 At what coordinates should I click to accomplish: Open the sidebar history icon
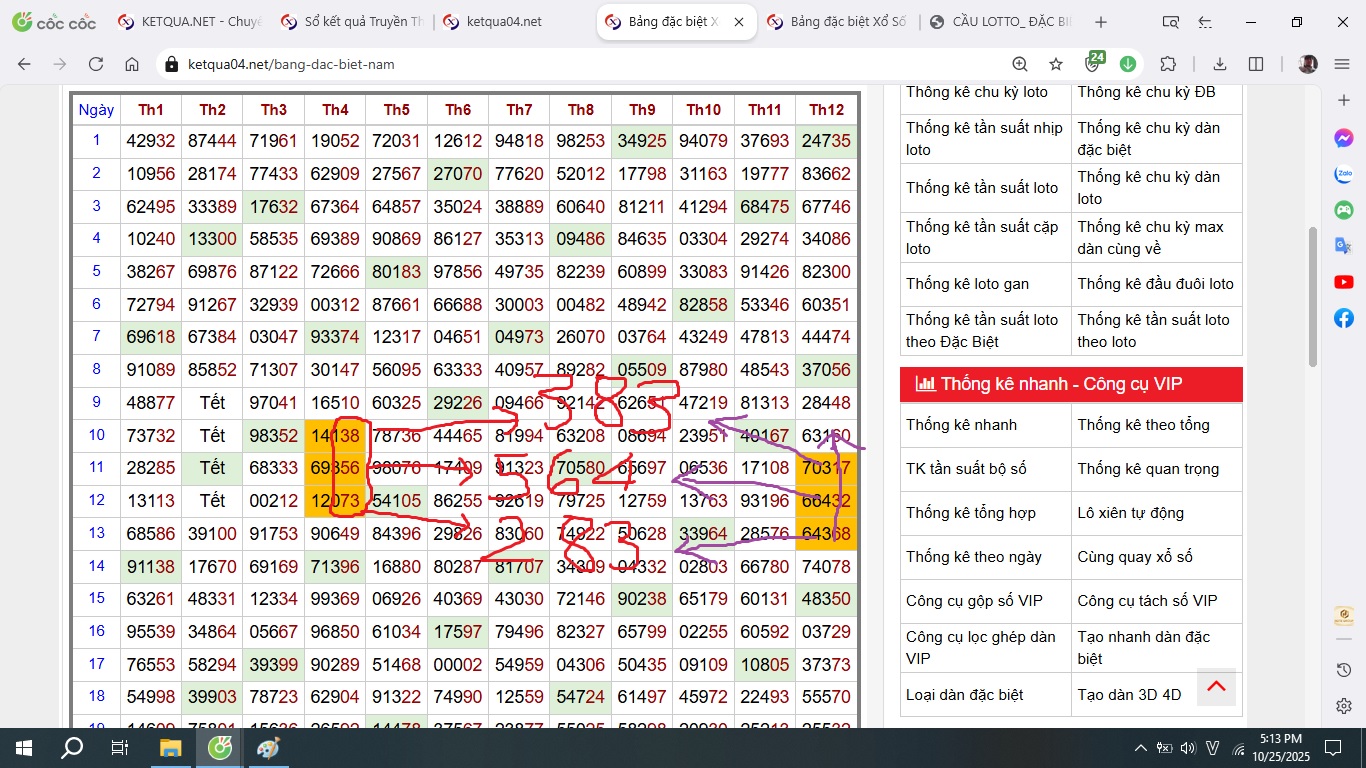tap(1344, 670)
